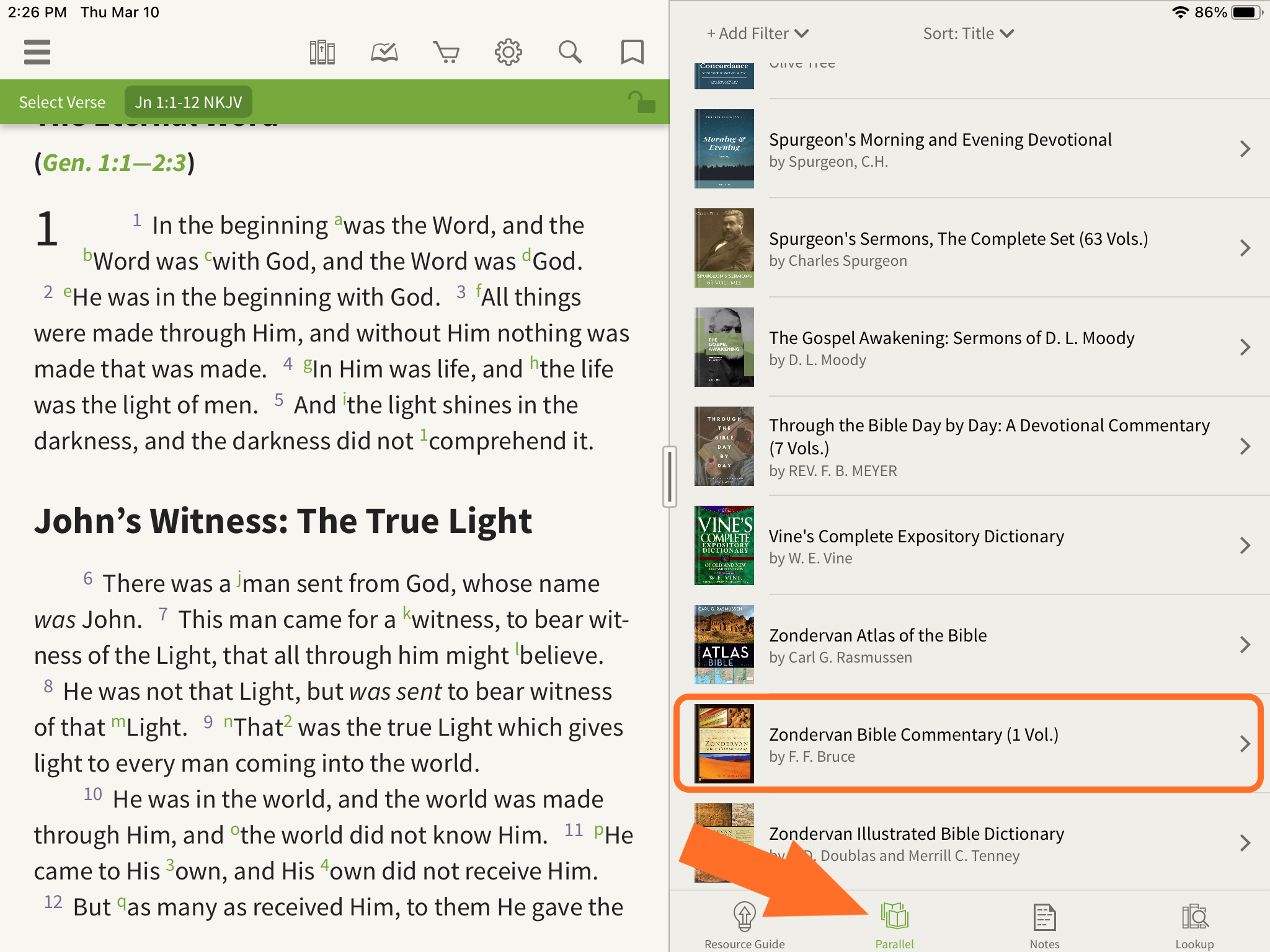
Task: Toggle the sync lock icon in verse bar
Action: tap(641, 102)
